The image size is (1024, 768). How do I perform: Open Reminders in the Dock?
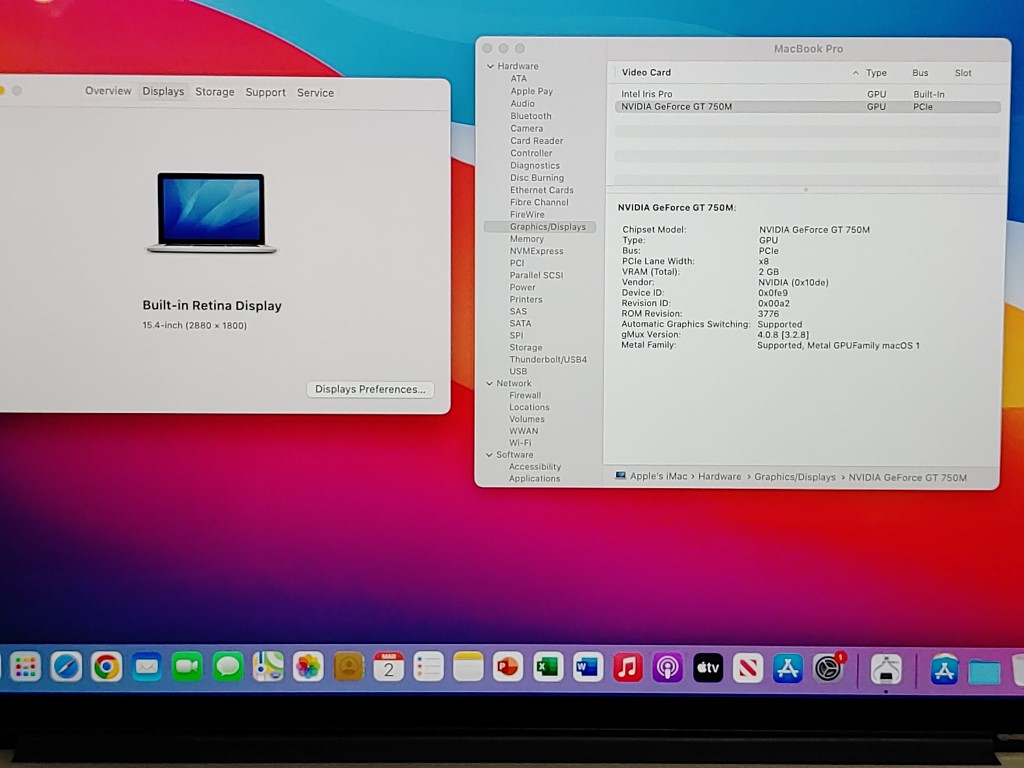(x=428, y=667)
